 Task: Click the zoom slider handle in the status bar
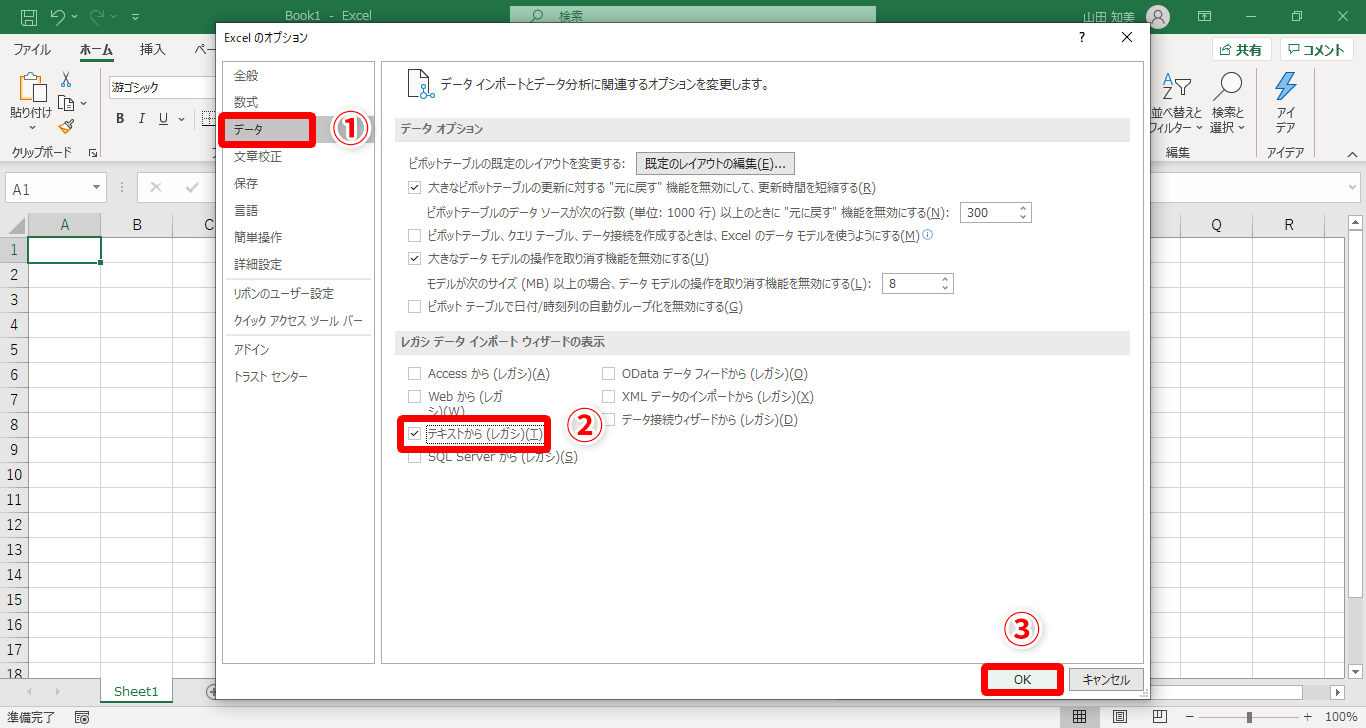click(1249, 717)
